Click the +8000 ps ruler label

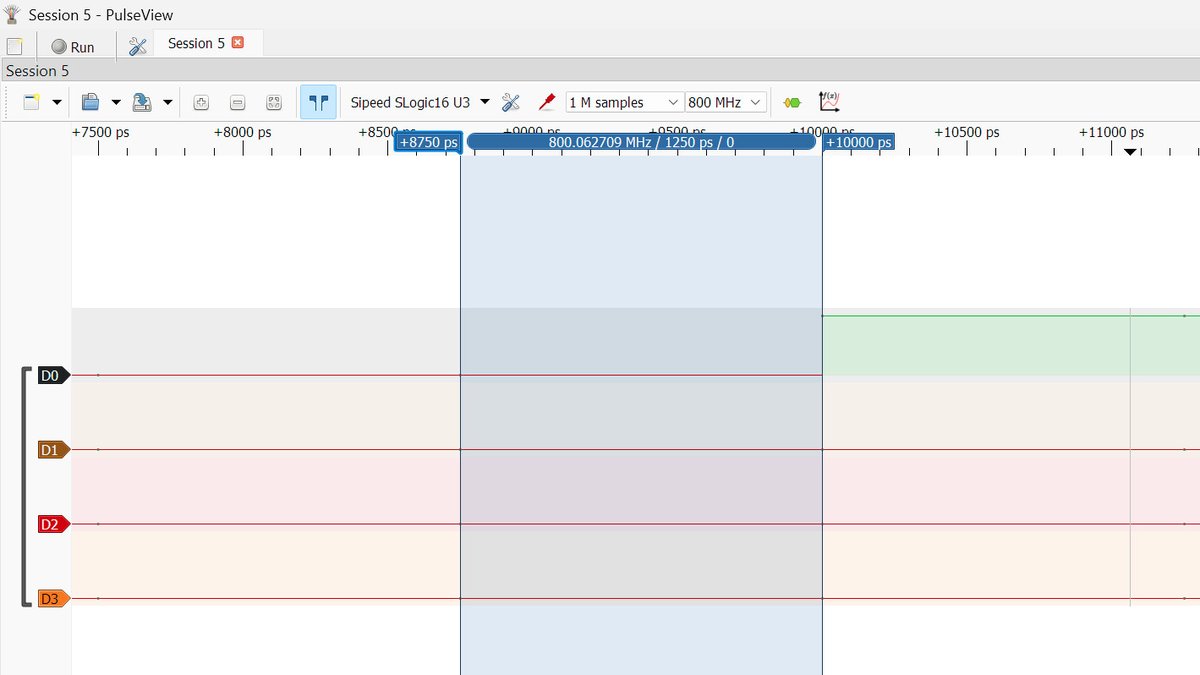(x=243, y=132)
